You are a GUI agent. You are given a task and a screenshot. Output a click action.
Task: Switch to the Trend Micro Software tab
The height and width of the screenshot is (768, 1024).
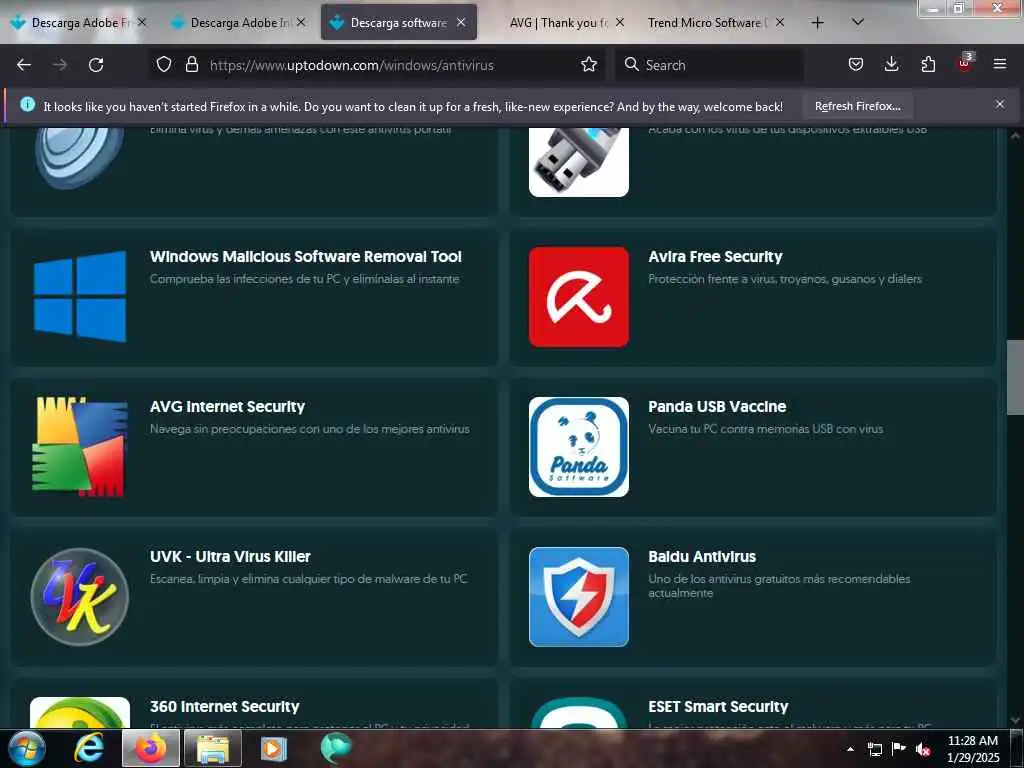click(707, 23)
